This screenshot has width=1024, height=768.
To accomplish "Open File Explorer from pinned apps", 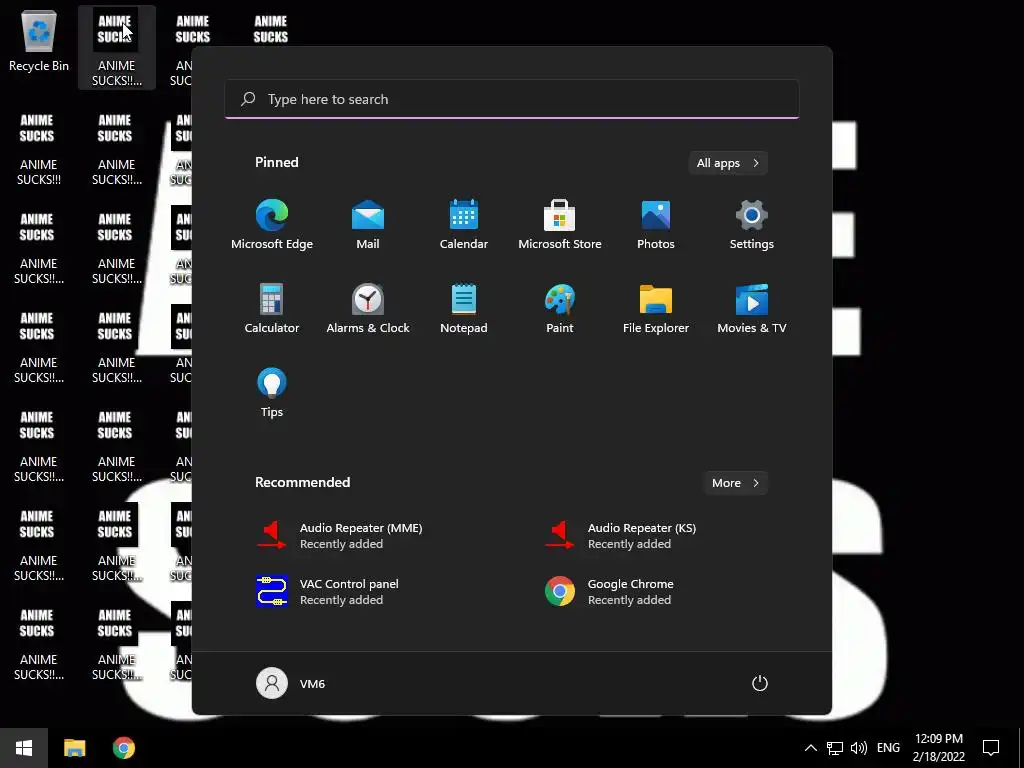I will (x=656, y=309).
